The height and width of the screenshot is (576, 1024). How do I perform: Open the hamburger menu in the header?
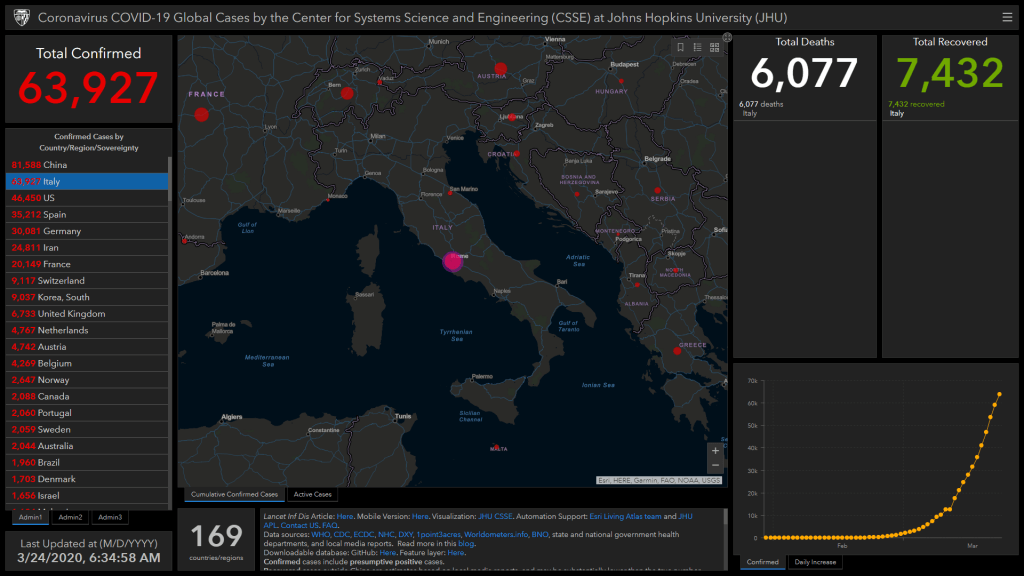coord(1007,18)
